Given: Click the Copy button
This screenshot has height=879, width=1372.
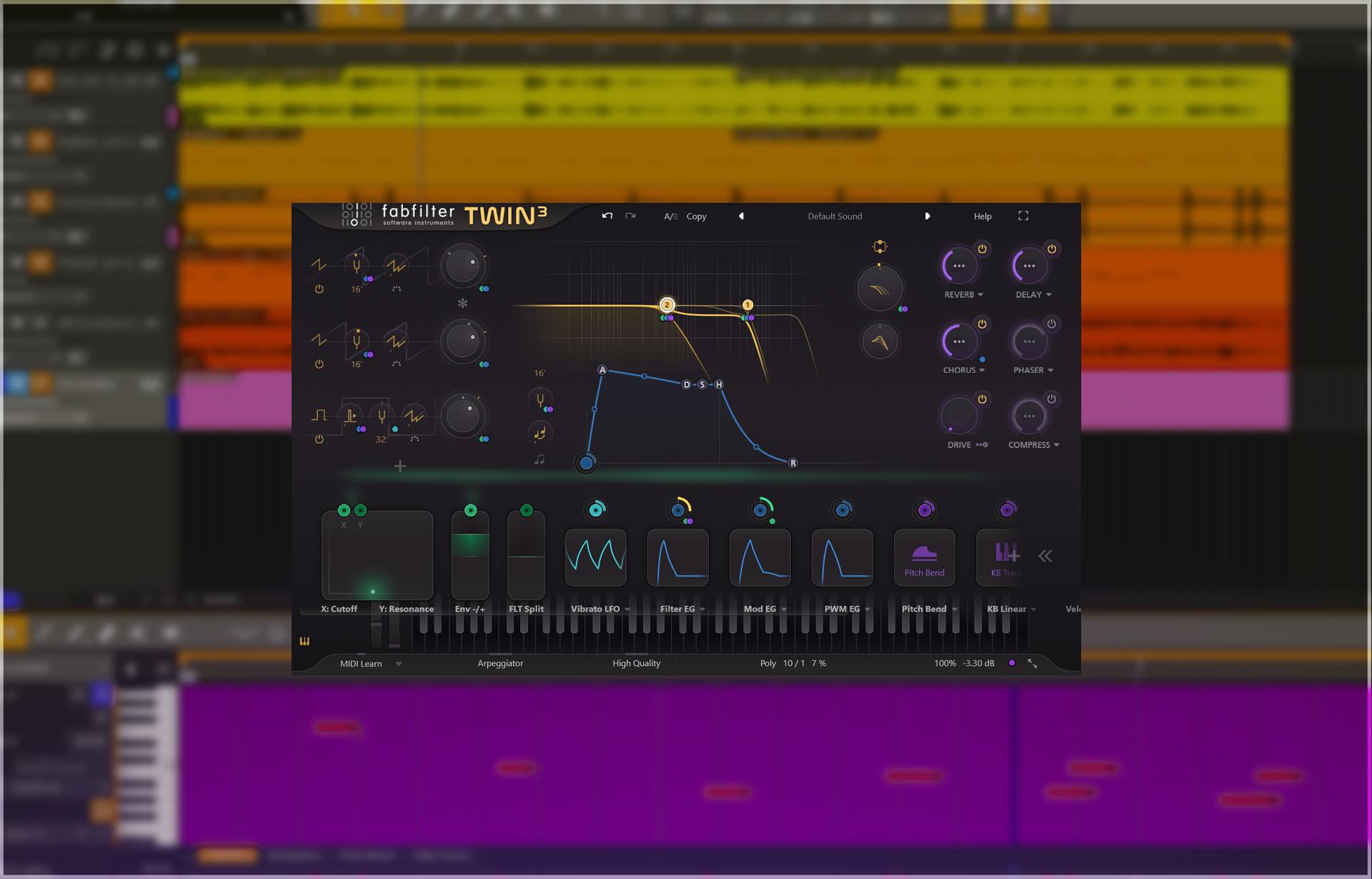Looking at the screenshot, I should 696,216.
